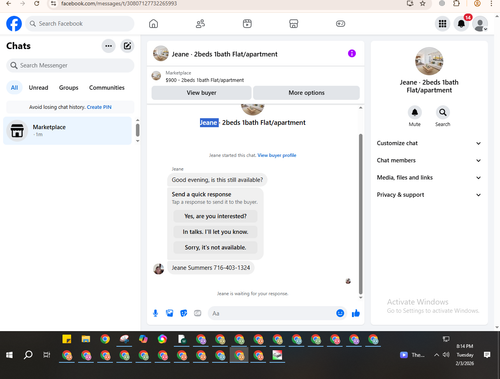Screen dimensions: 500x379
Task: Click the chat list scrollbar thumb
Action: pos(138,130)
